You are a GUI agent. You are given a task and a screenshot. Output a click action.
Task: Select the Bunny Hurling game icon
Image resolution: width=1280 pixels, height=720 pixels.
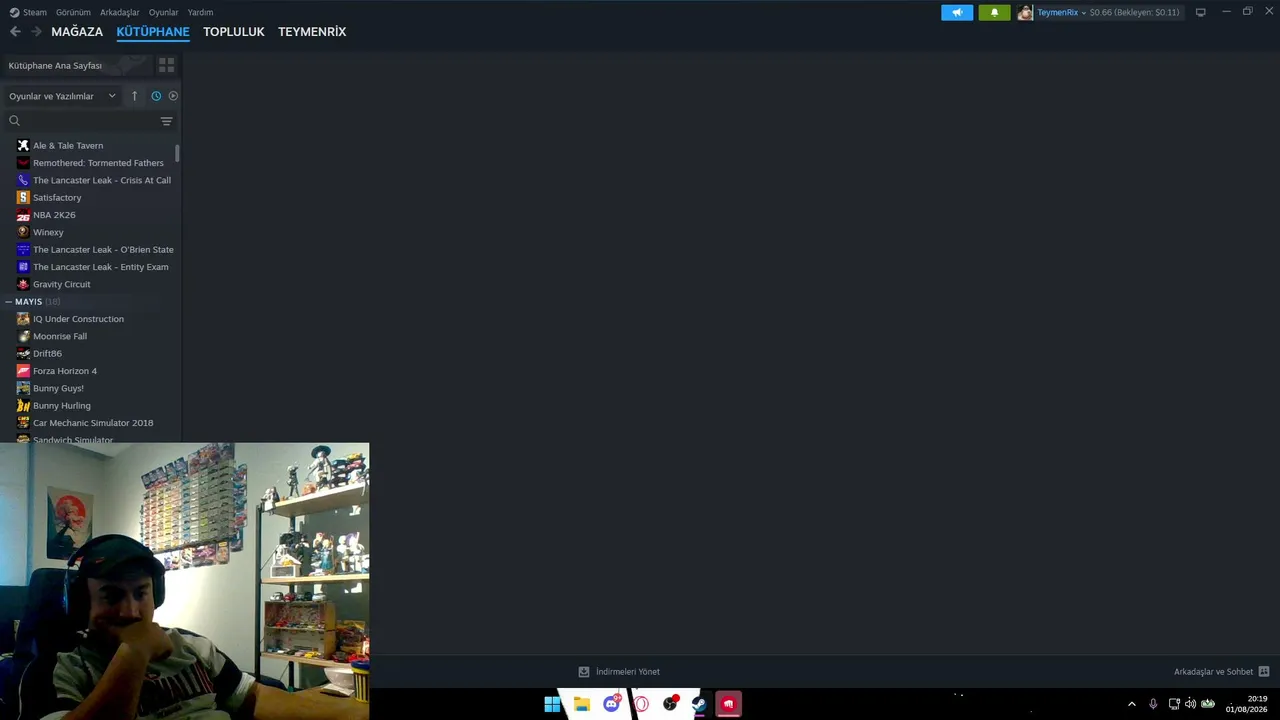tap(23, 406)
